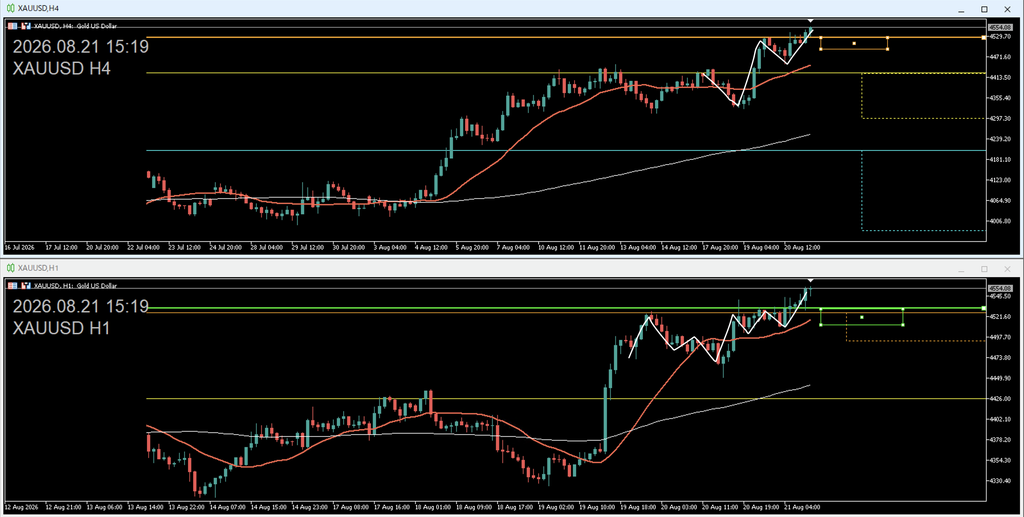
Task: Click the 4521.60 price axis label
Action: pos(1000,317)
